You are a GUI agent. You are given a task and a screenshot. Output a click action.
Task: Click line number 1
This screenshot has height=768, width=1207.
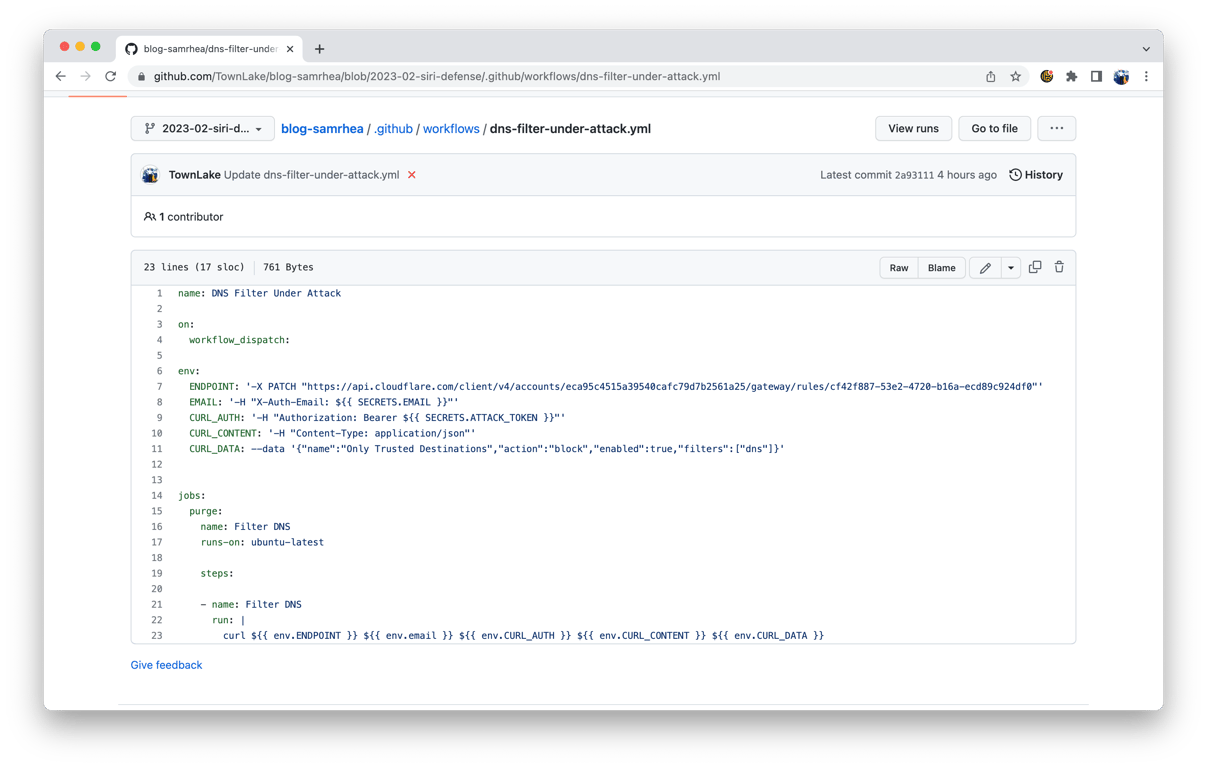(159, 293)
